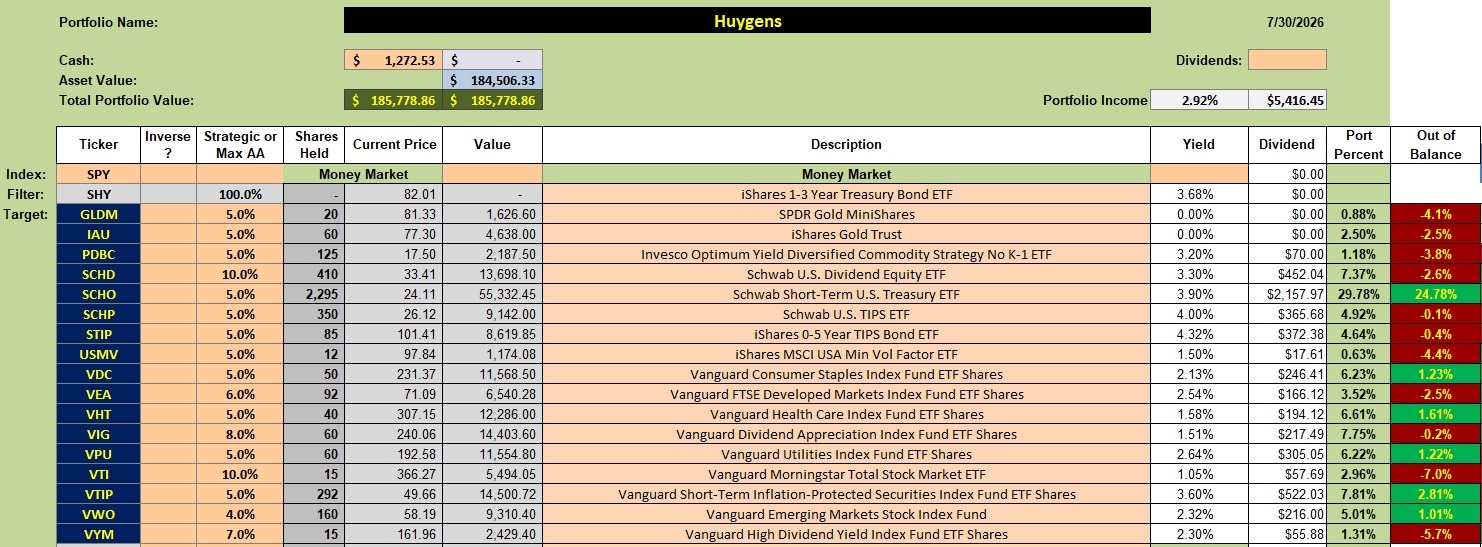
Task: Select the VDC ticker cell
Action: click(x=98, y=374)
